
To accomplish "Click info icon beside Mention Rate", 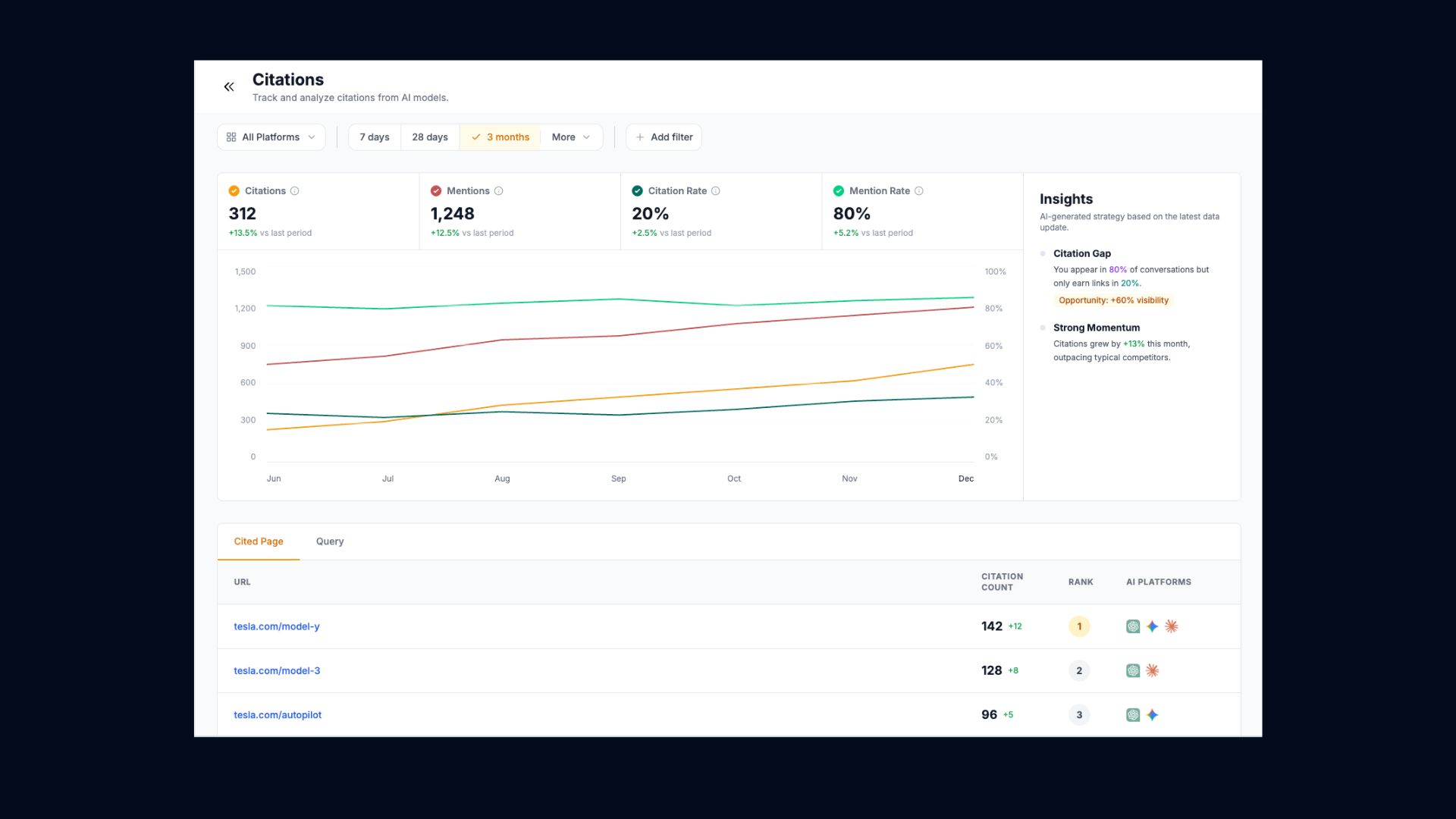I will click(x=919, y=191).
